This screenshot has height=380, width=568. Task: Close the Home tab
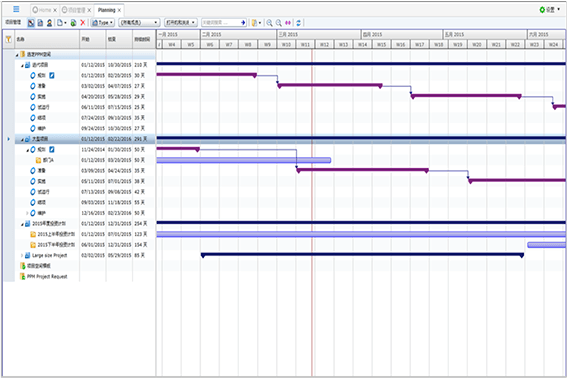(55, 10)
